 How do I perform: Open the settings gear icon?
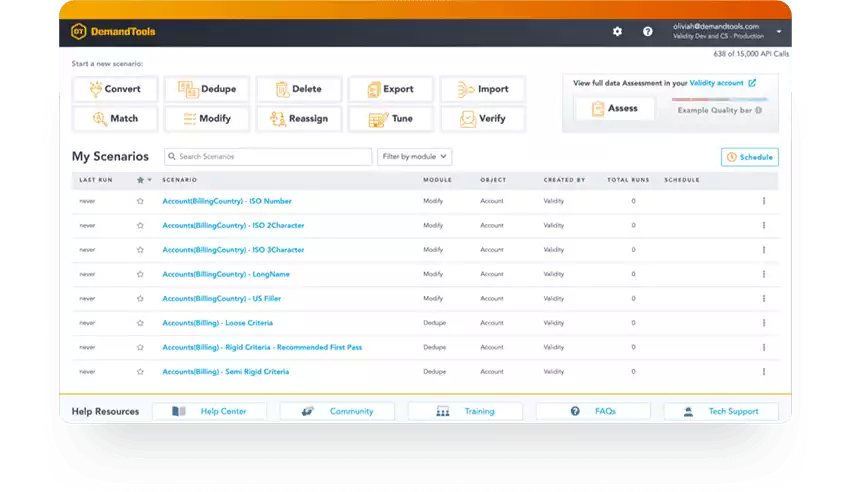(x=617, y=32)
